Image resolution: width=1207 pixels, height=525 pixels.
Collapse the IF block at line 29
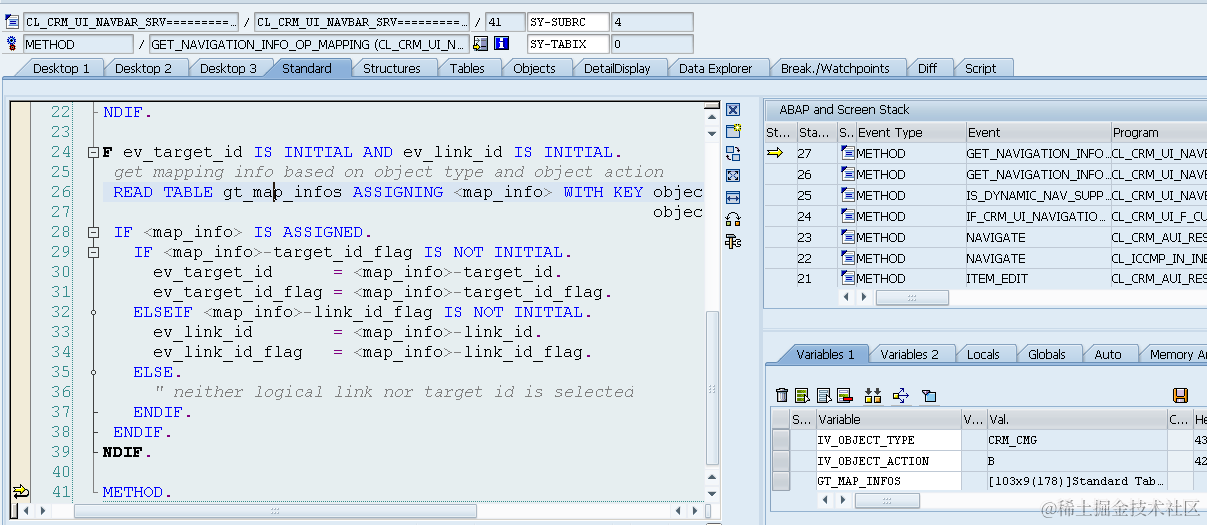93,252
